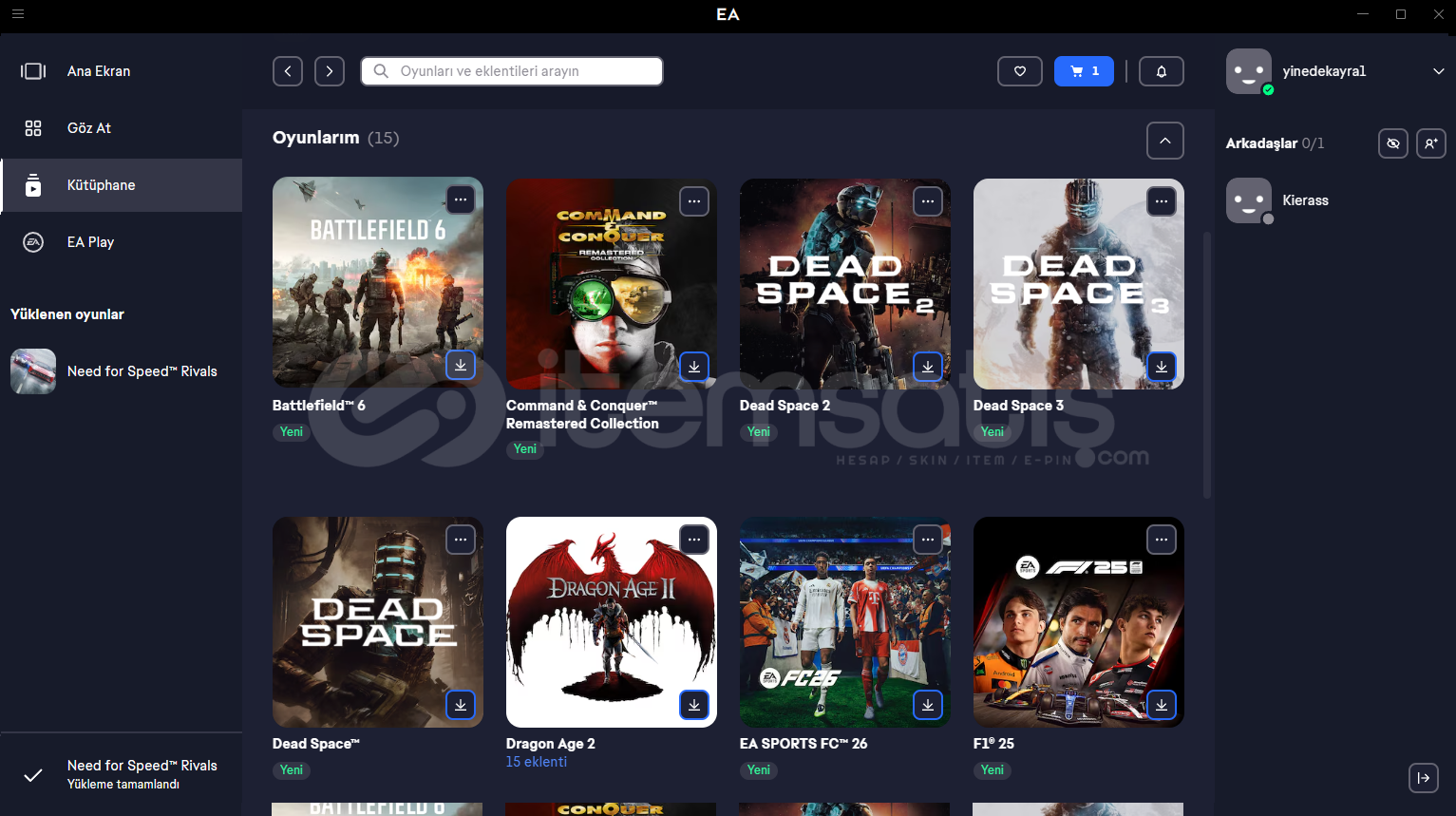Click the Dragon Age 2 title

pyautogui.click(x=551, y=744)
